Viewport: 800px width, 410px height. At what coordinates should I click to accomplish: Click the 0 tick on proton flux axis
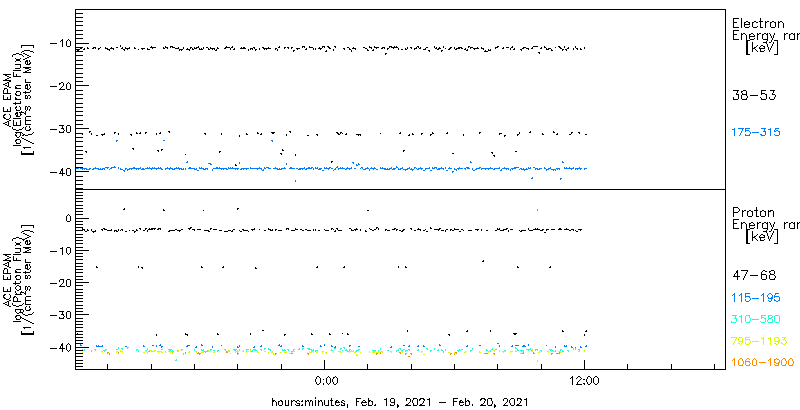pyautogui.click(x=70, y=218)
